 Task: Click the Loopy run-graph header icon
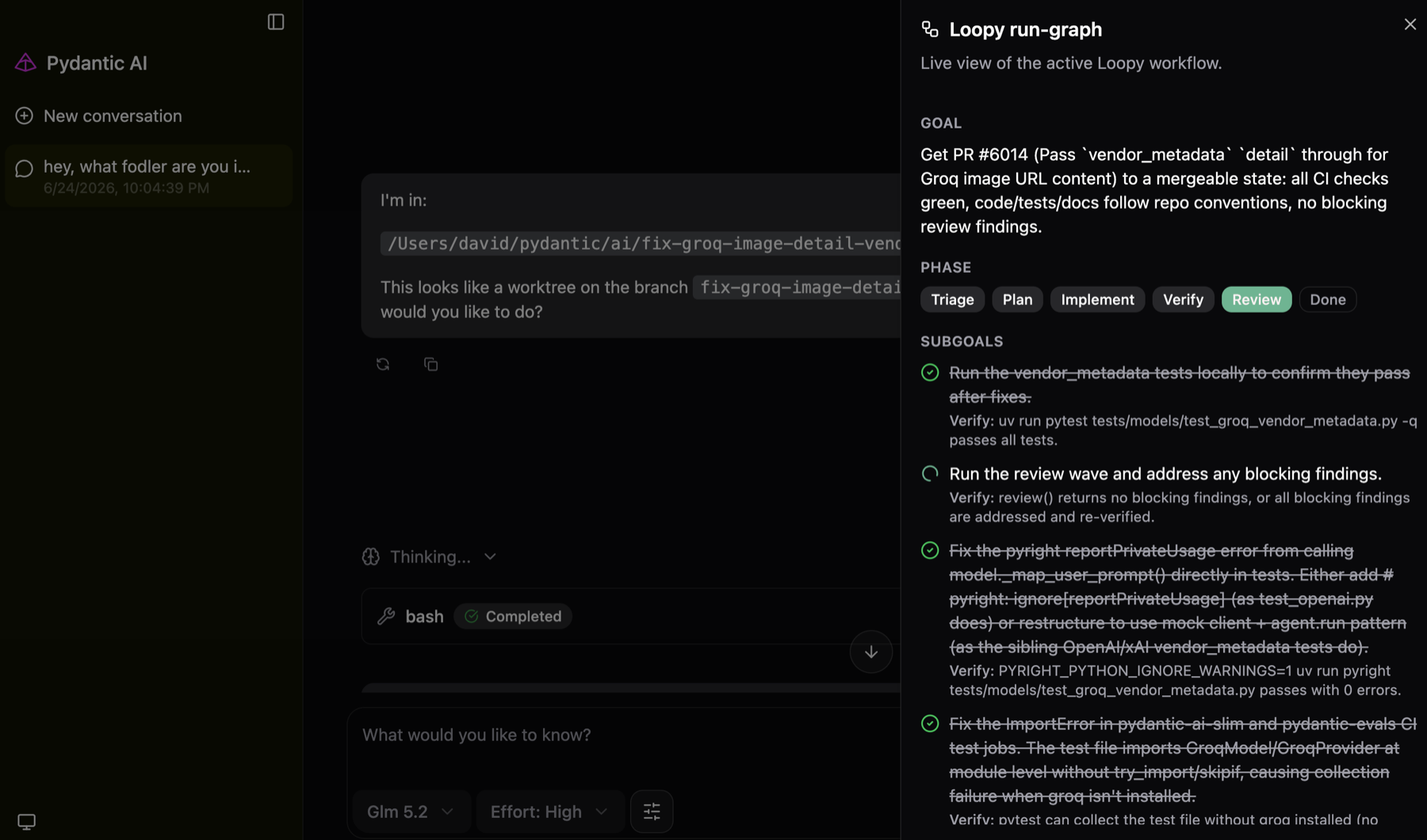click(930, 29)
